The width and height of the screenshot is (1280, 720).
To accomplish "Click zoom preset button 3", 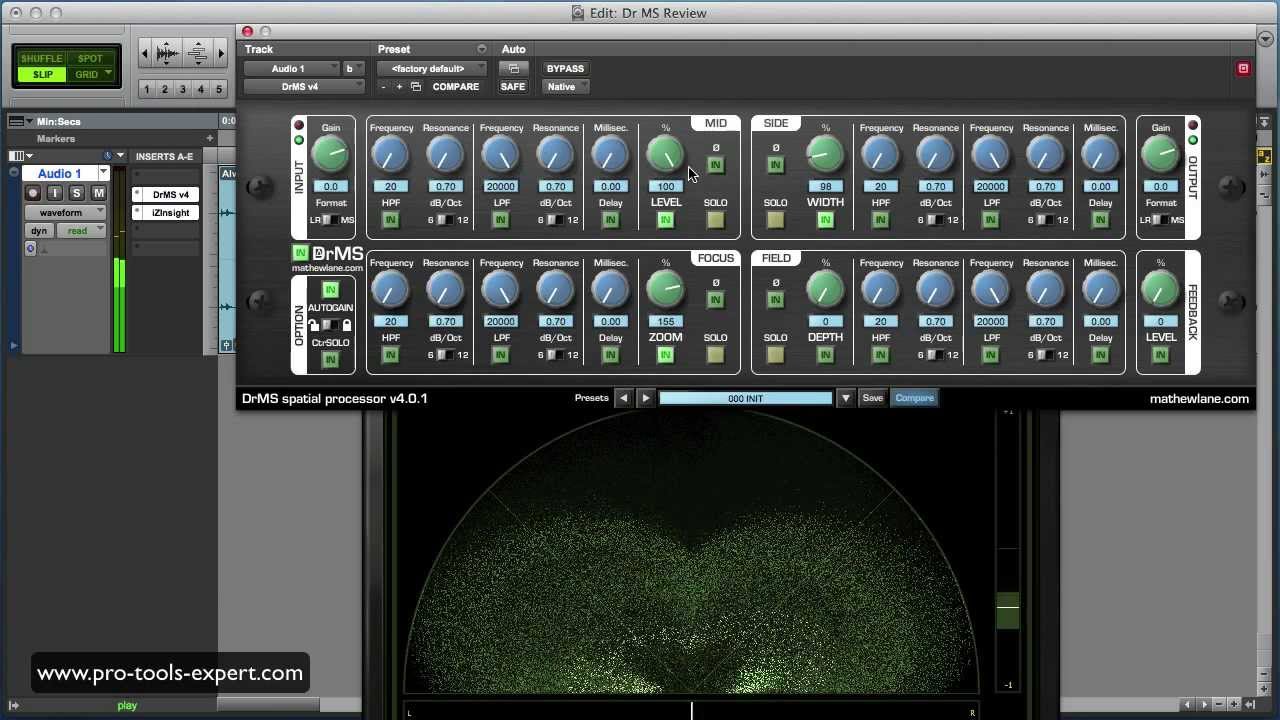I will [x=182, y=89].
